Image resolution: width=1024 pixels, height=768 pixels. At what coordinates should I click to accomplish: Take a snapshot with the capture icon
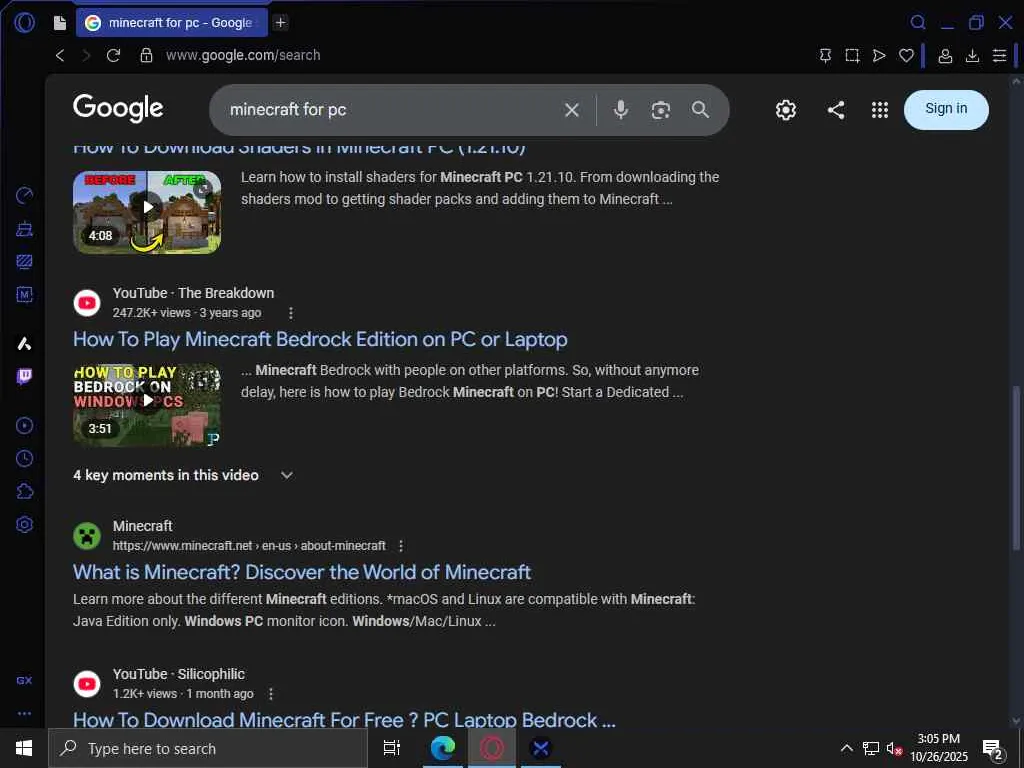point(852,56)
